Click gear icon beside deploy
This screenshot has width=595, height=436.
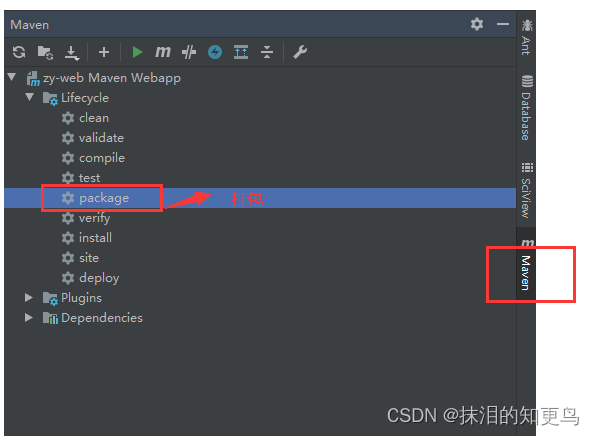click(68, 278)
